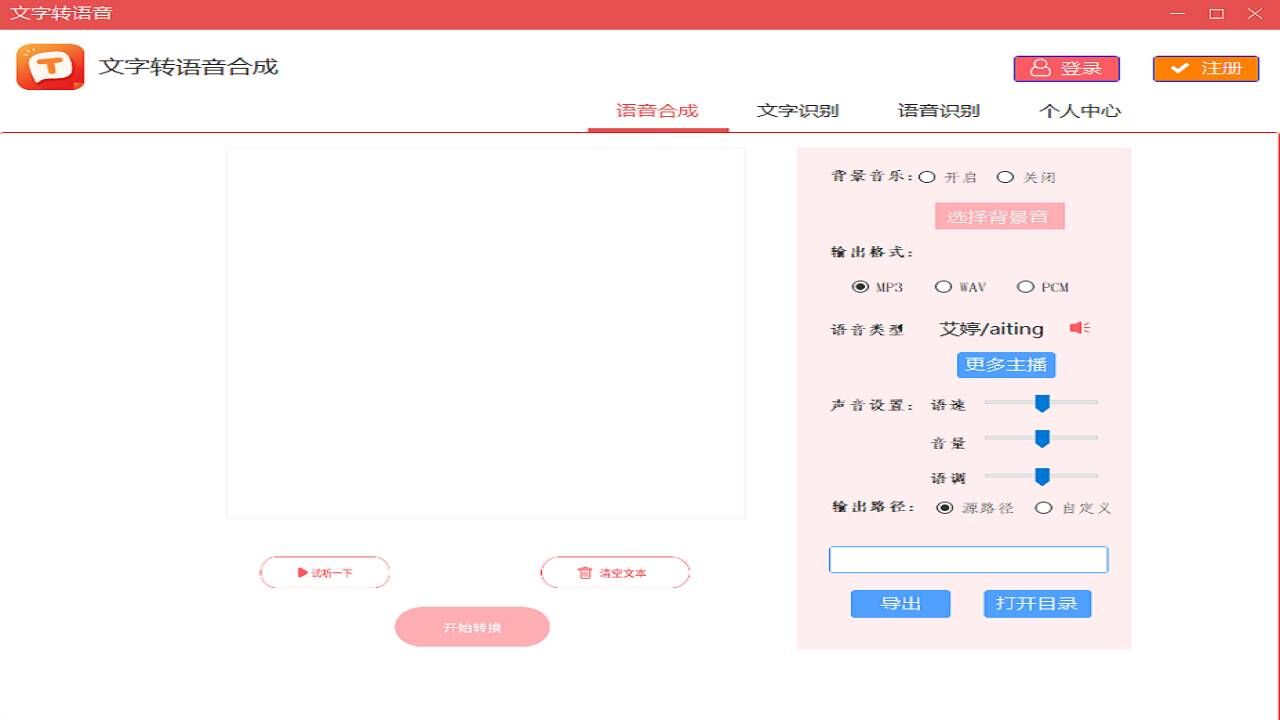The width and height of the screenshot is (1280, 720).
Task: Select 自定义 output path option
Action: tap(1043, 507)
